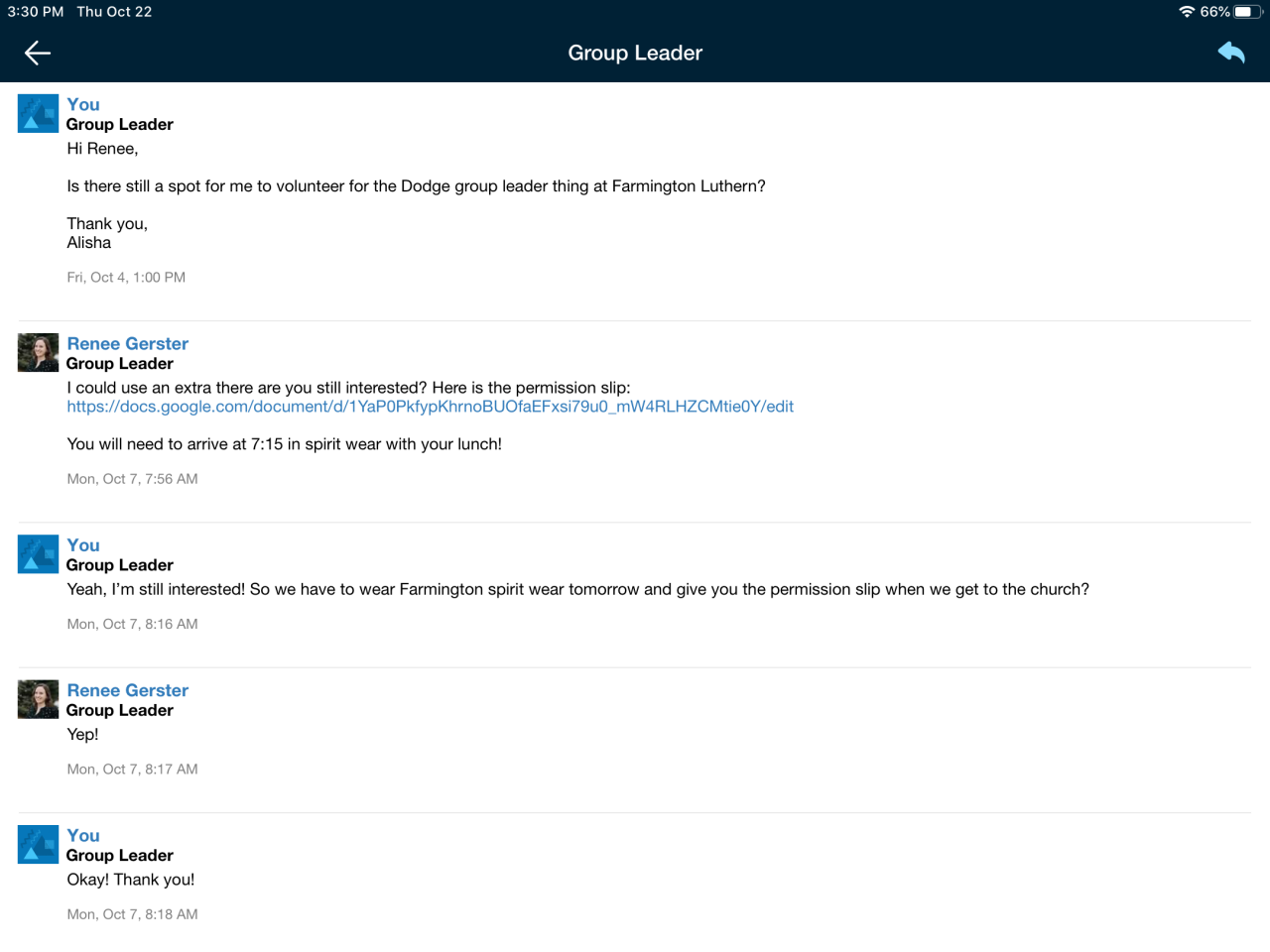1270x952 pixels.
Task: Tap the "Yep!" message text
Action: click(82, 735)
